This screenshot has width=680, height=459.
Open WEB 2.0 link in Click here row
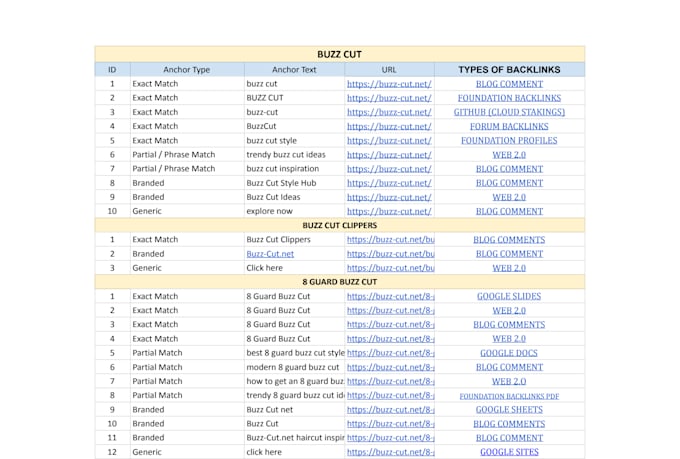coord(509,268)
